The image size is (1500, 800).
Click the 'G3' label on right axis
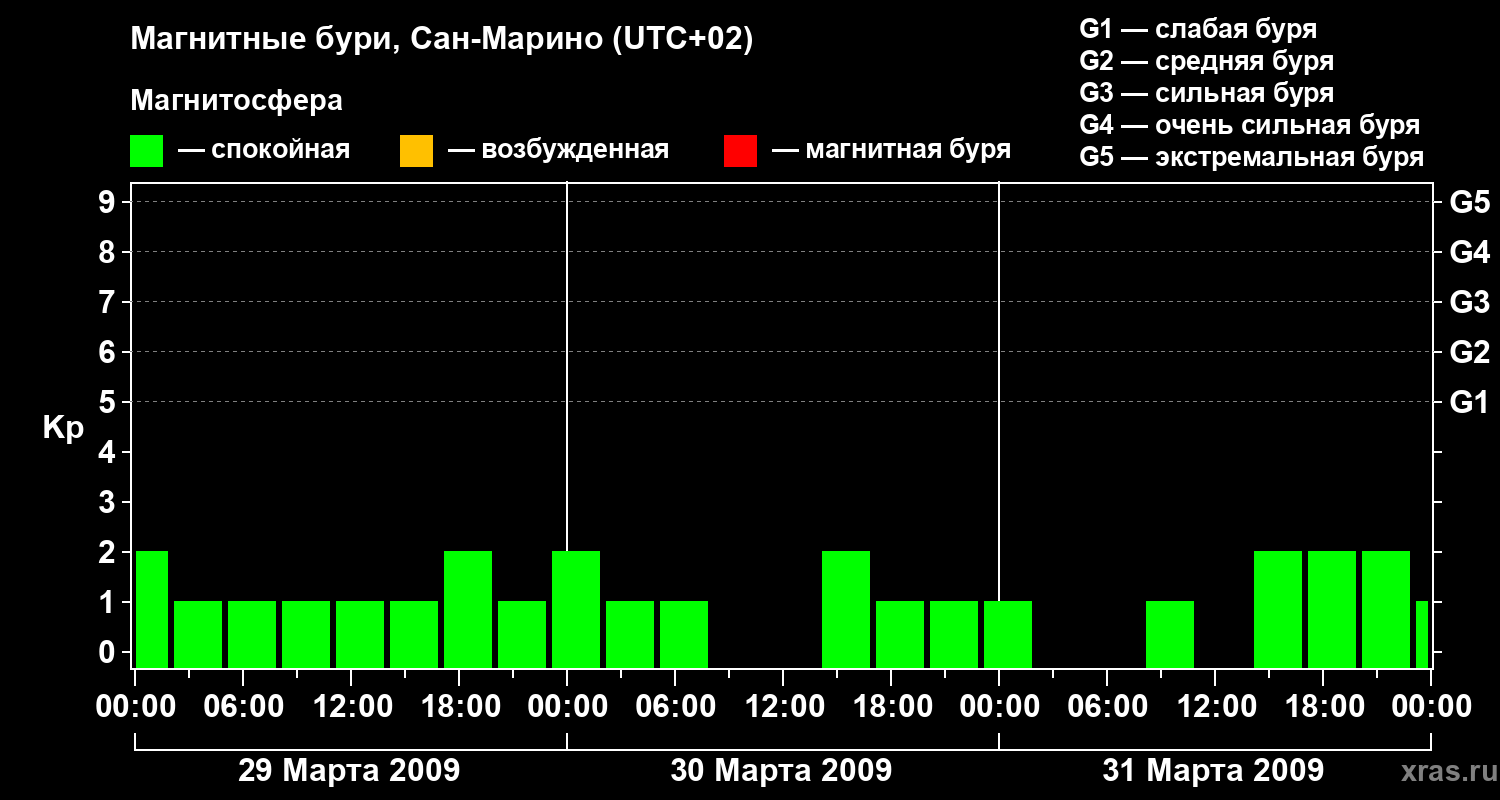1469,302
